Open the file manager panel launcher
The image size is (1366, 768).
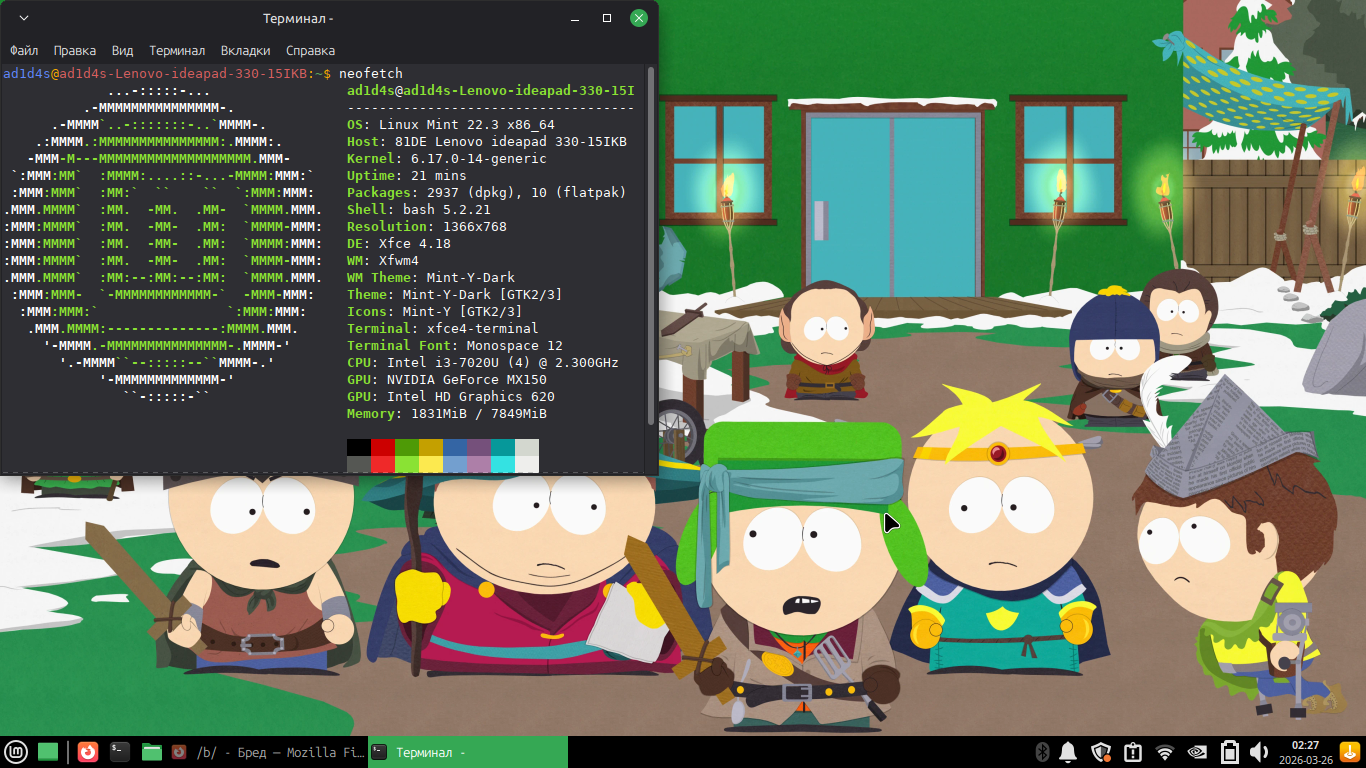152,752
